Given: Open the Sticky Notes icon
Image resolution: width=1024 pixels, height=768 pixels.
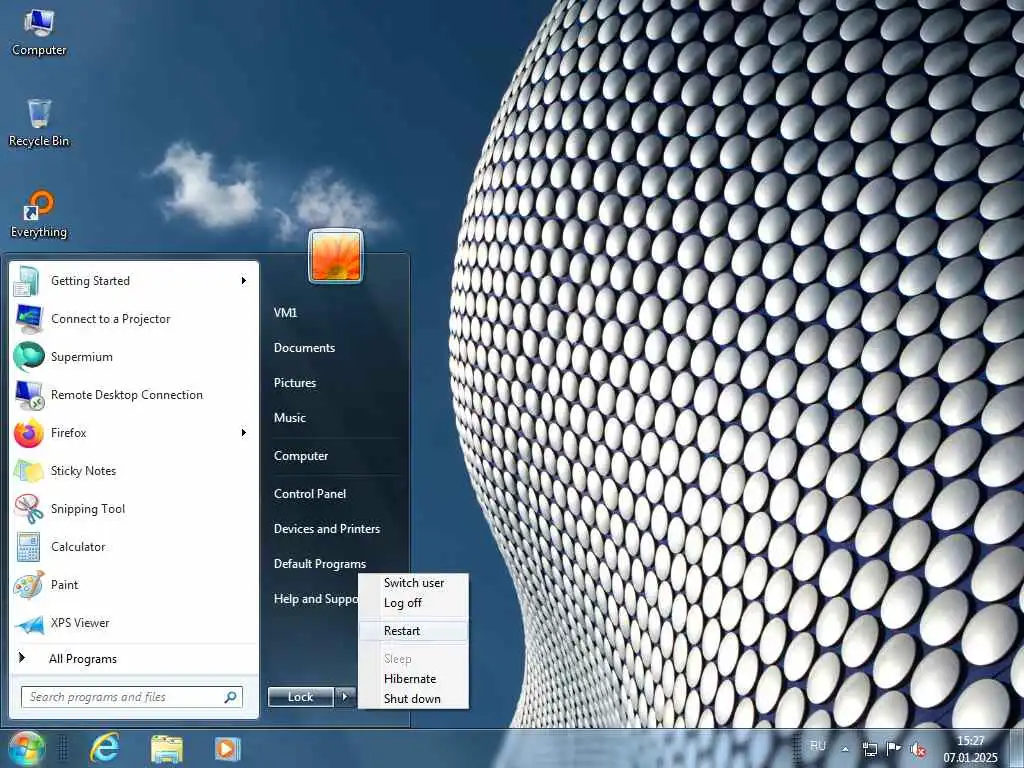Looking at the screenshot, I should point(28,470).
